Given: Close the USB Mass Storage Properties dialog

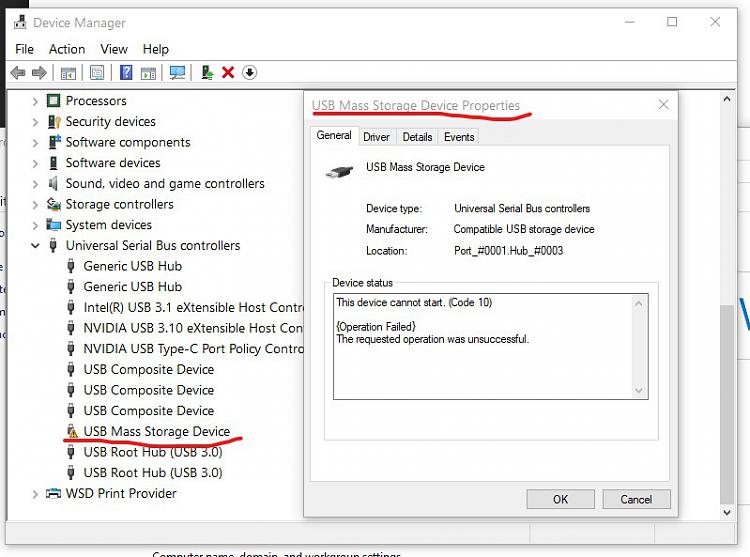Looking at the screenshot, I should tap(663, 104).
